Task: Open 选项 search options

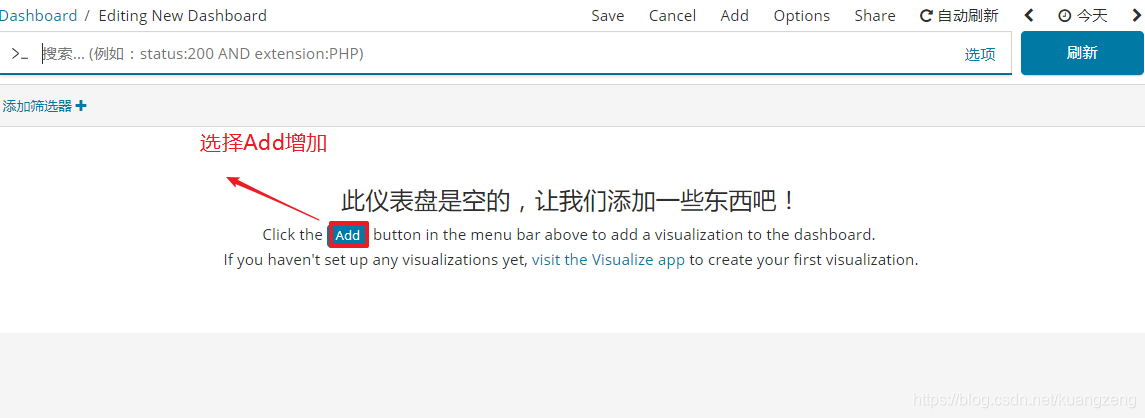Action: coord(980,54)
